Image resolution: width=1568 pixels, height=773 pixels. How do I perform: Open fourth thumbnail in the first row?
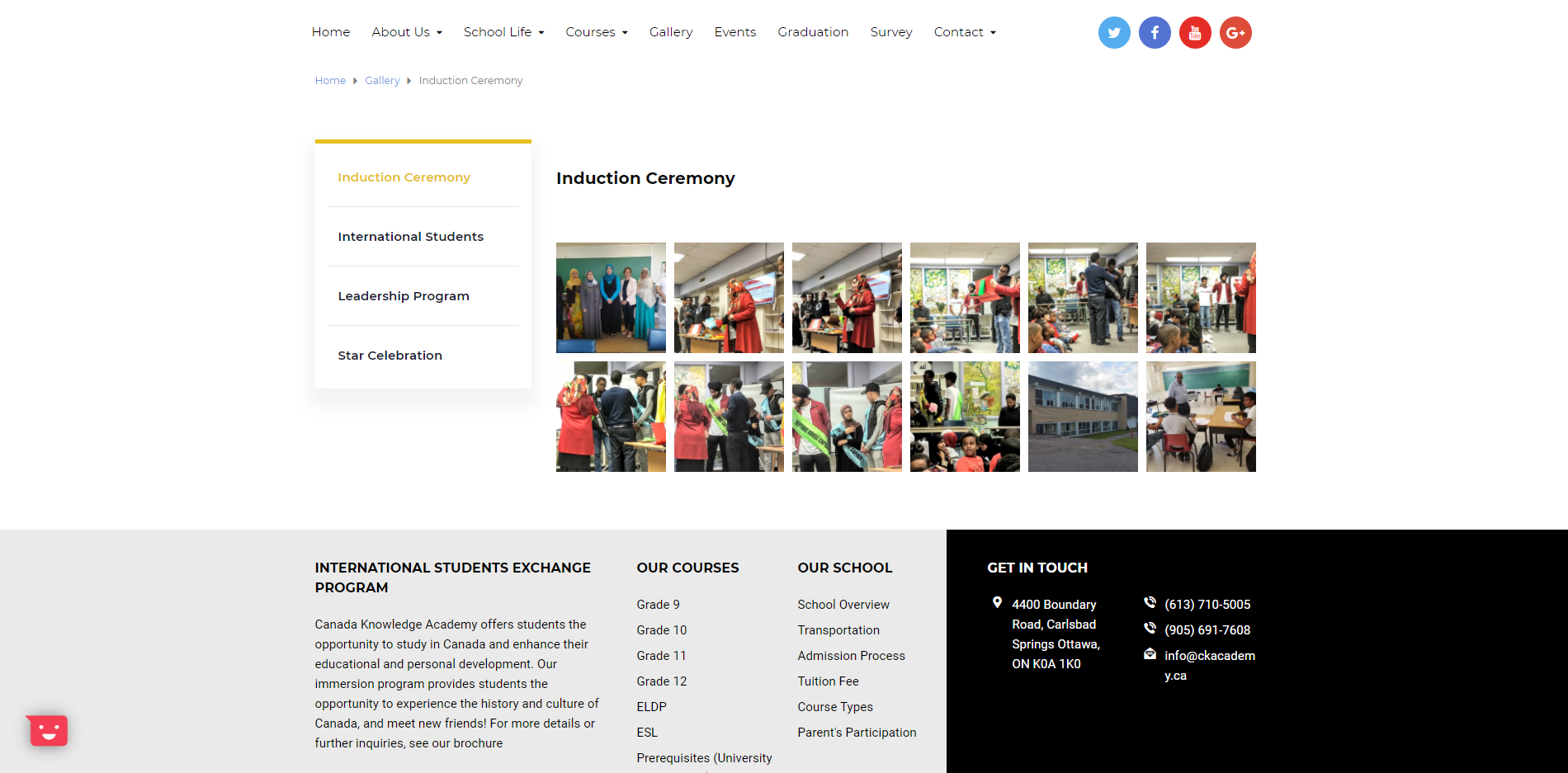coord(965,298)
